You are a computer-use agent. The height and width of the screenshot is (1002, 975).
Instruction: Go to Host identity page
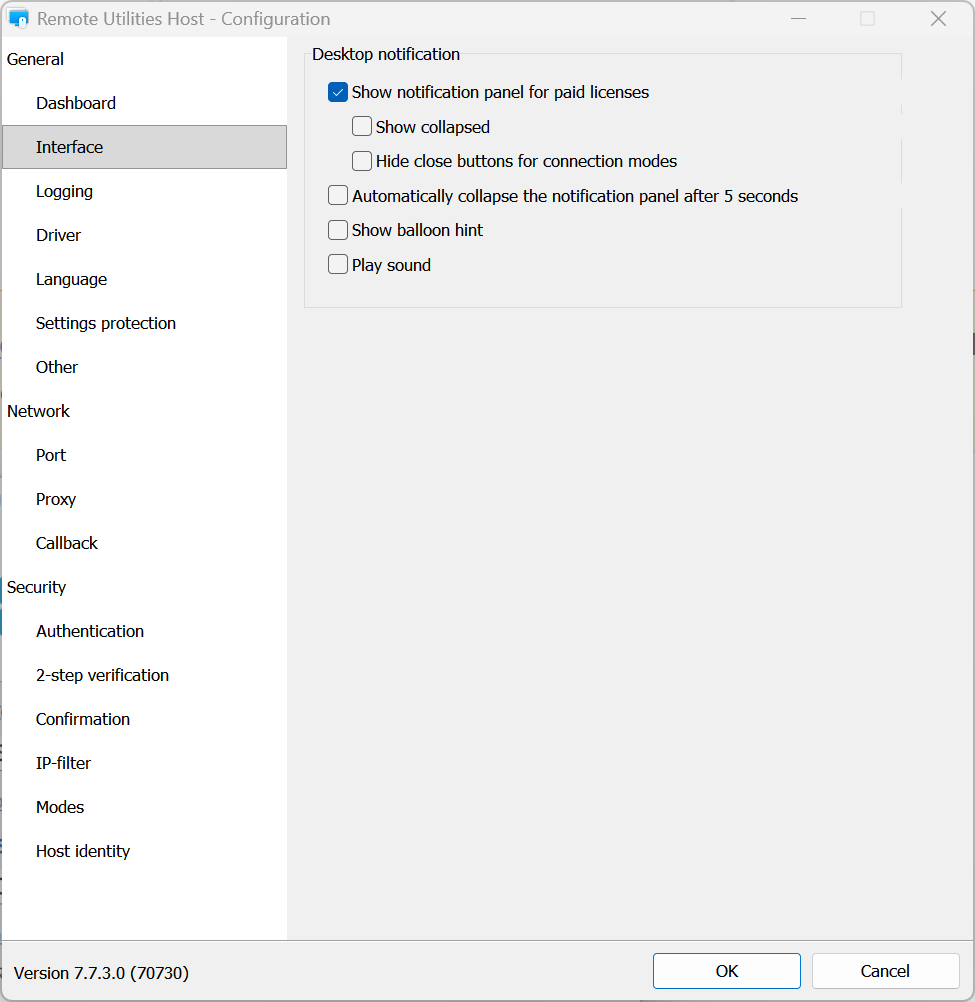pyautogui.click(x=83, y=851)
